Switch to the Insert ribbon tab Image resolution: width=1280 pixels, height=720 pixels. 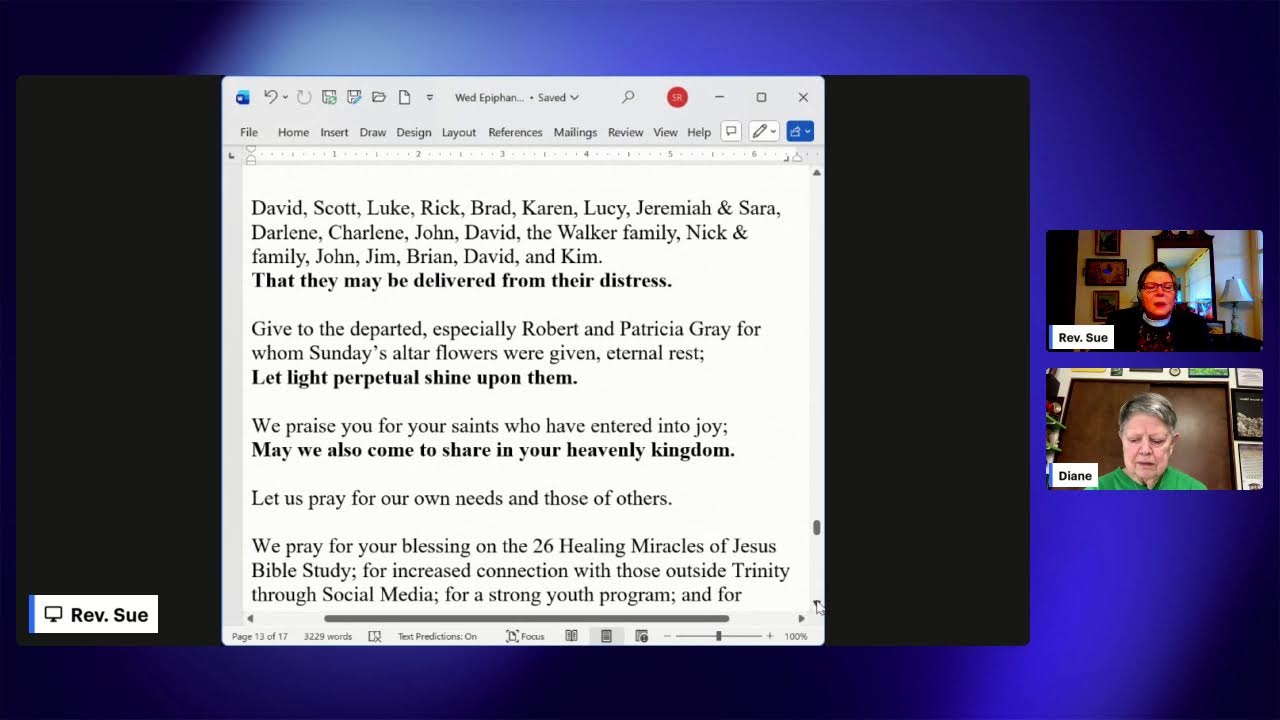[x=334, y=132]
